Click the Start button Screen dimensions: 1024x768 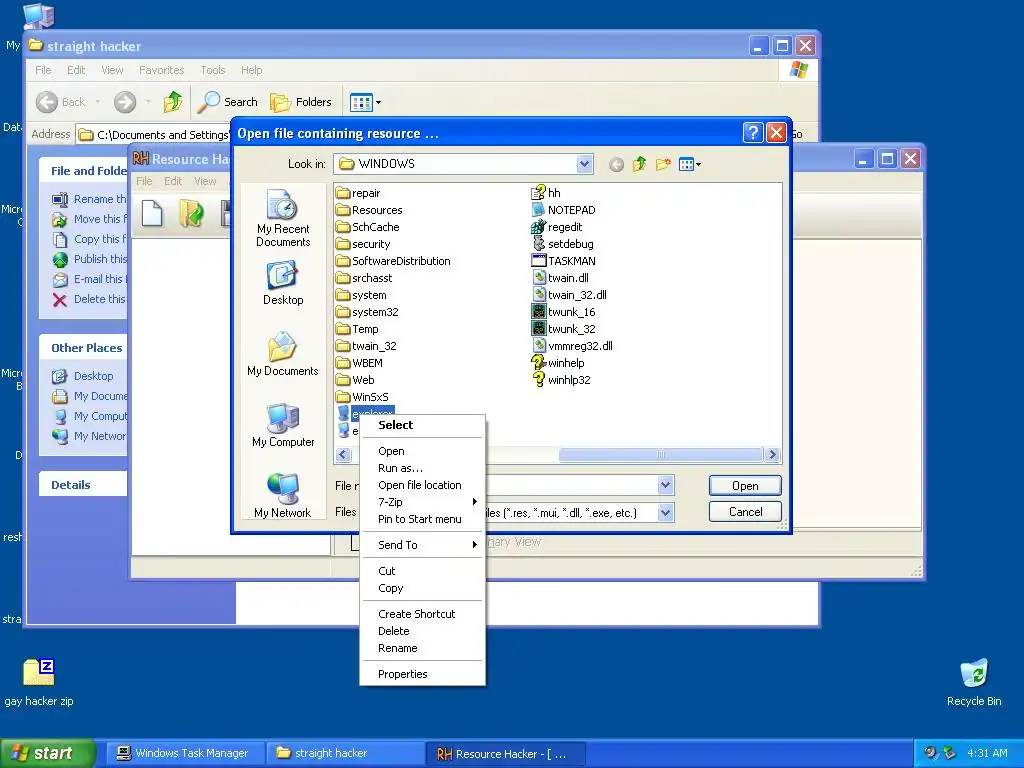pos(46,753)
